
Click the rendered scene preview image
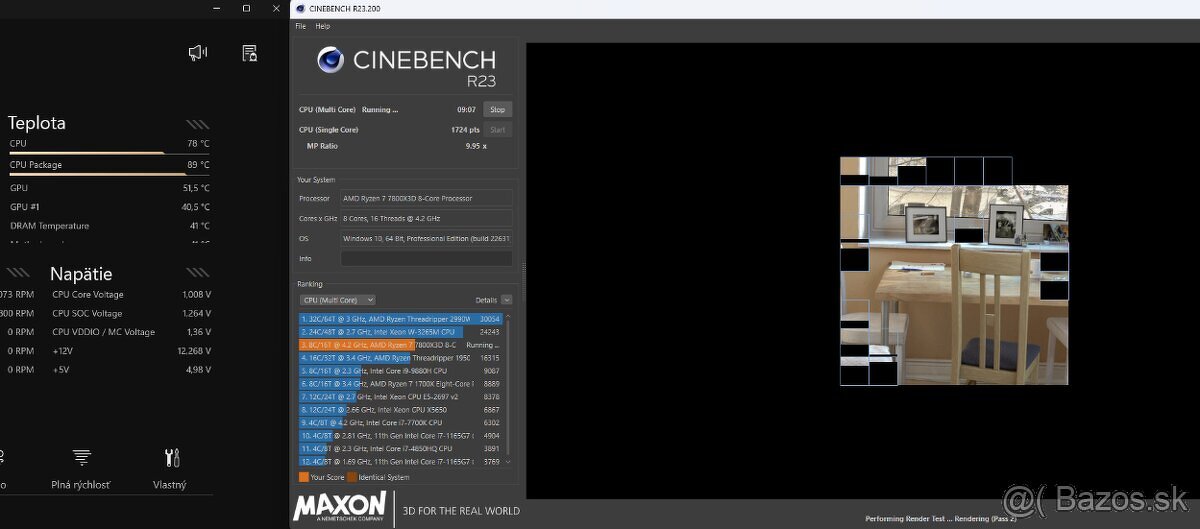[x=954, y=271]
